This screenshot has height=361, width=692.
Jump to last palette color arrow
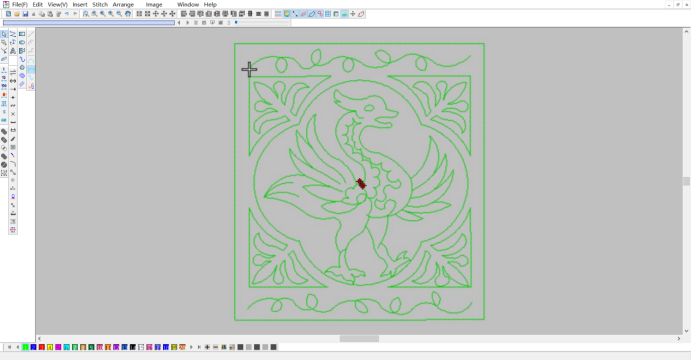[x=199, y=347]
